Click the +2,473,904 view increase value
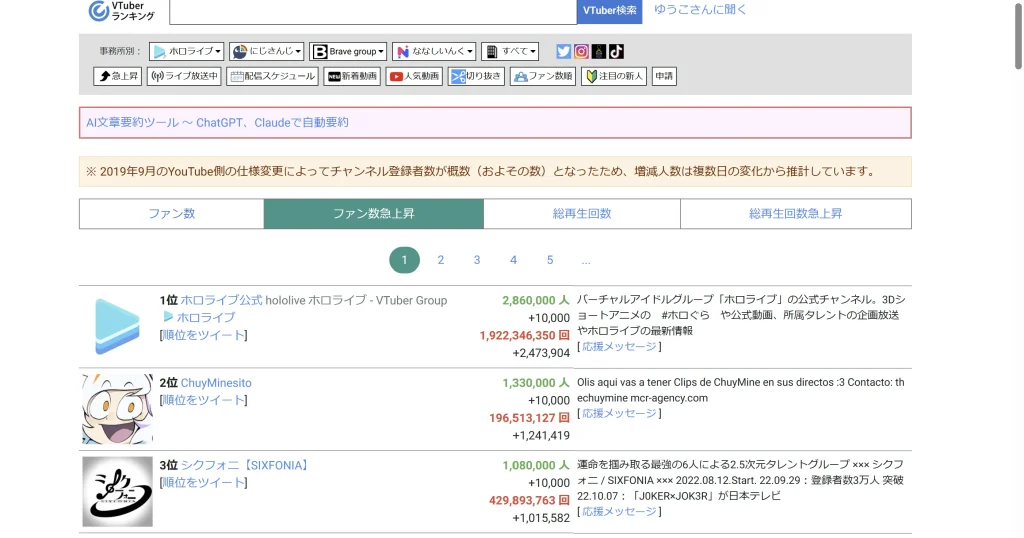 point(541,353)
